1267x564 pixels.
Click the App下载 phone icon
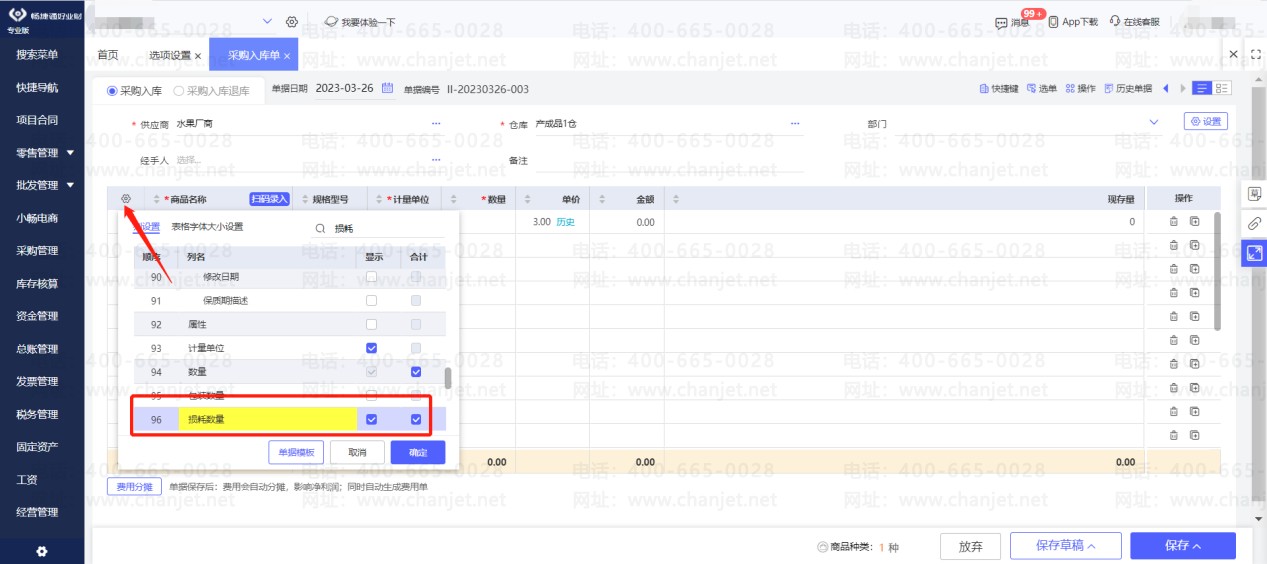pos(1054,21)
